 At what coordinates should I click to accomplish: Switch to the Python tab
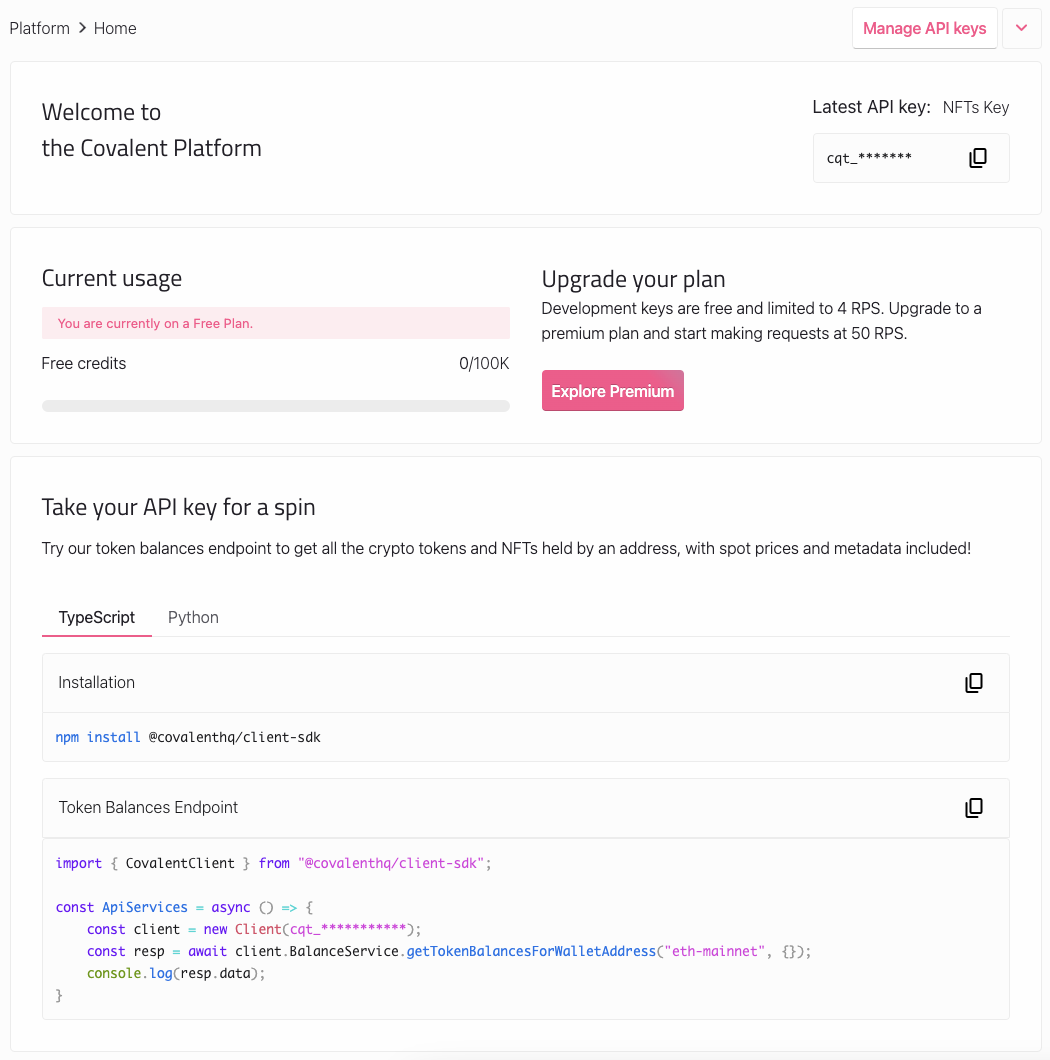pos(193,617)
